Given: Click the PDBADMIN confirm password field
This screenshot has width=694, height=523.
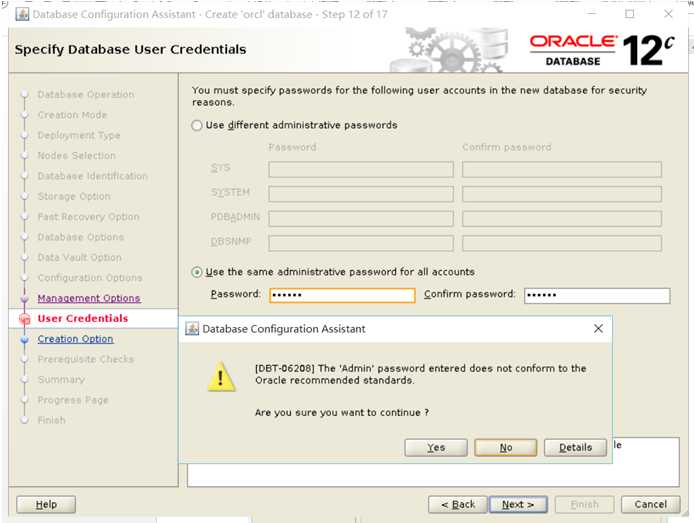Looking at the screenshot, I should [562, 218].
